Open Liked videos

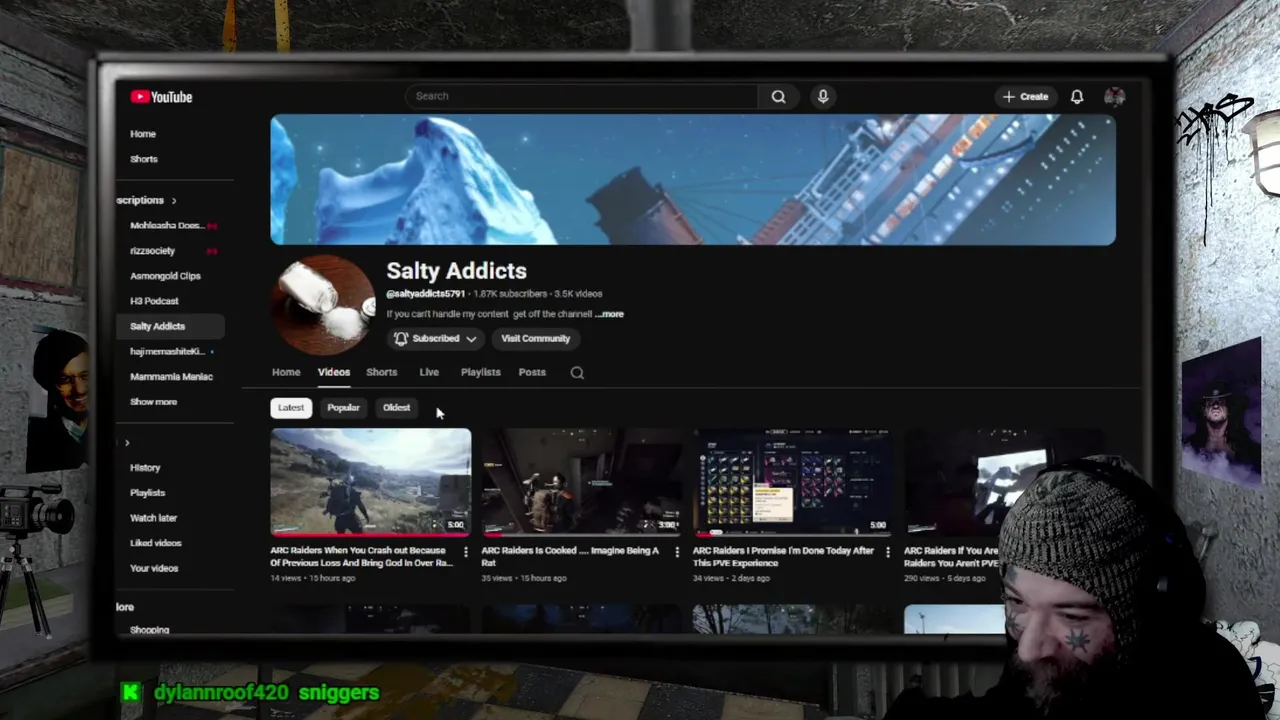point(155,543)
